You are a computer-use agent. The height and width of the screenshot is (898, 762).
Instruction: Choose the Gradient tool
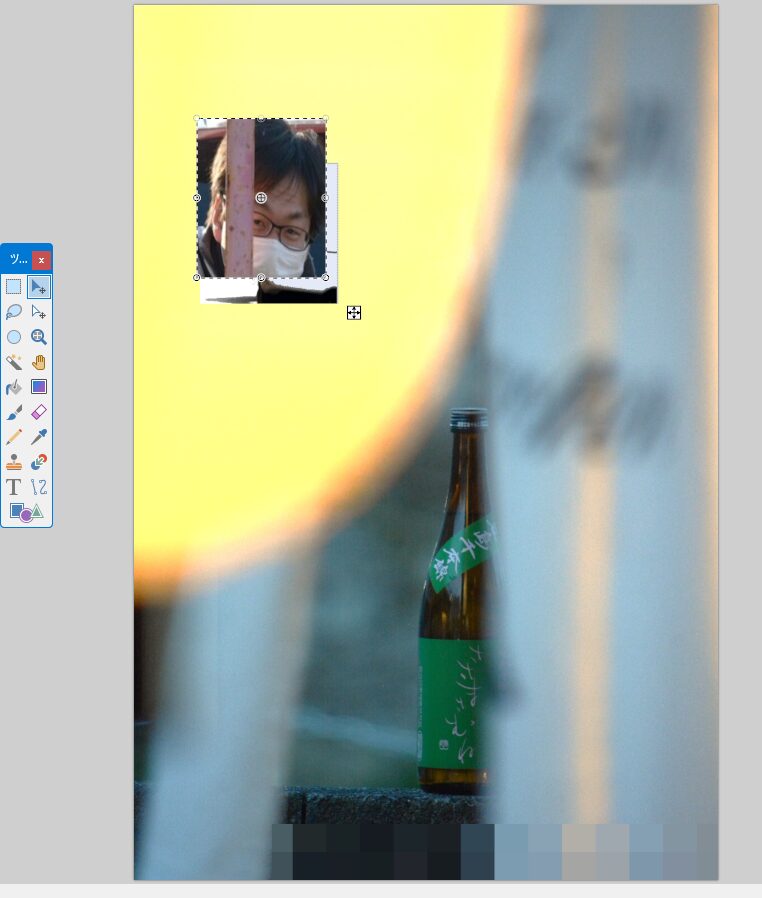(39, 387)
